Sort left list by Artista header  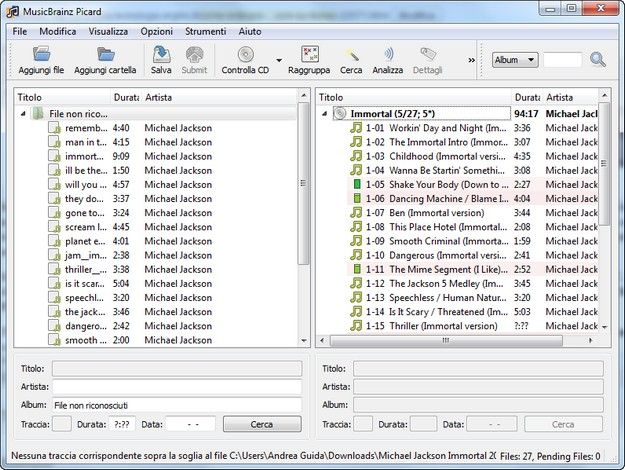(x=220, y=97)
